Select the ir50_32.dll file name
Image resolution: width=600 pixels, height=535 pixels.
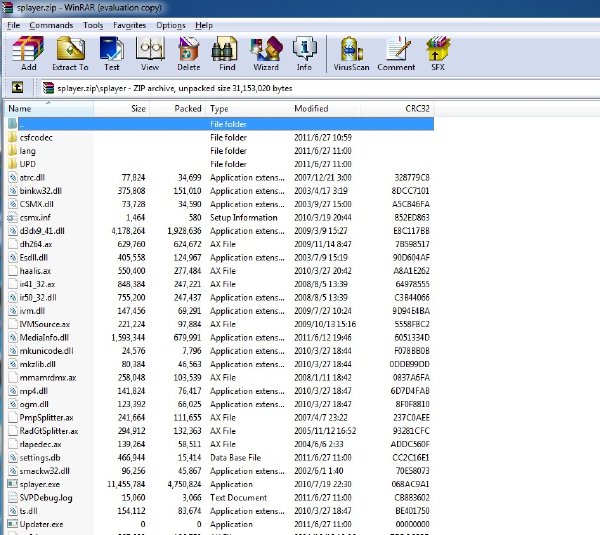coord(38,297)
